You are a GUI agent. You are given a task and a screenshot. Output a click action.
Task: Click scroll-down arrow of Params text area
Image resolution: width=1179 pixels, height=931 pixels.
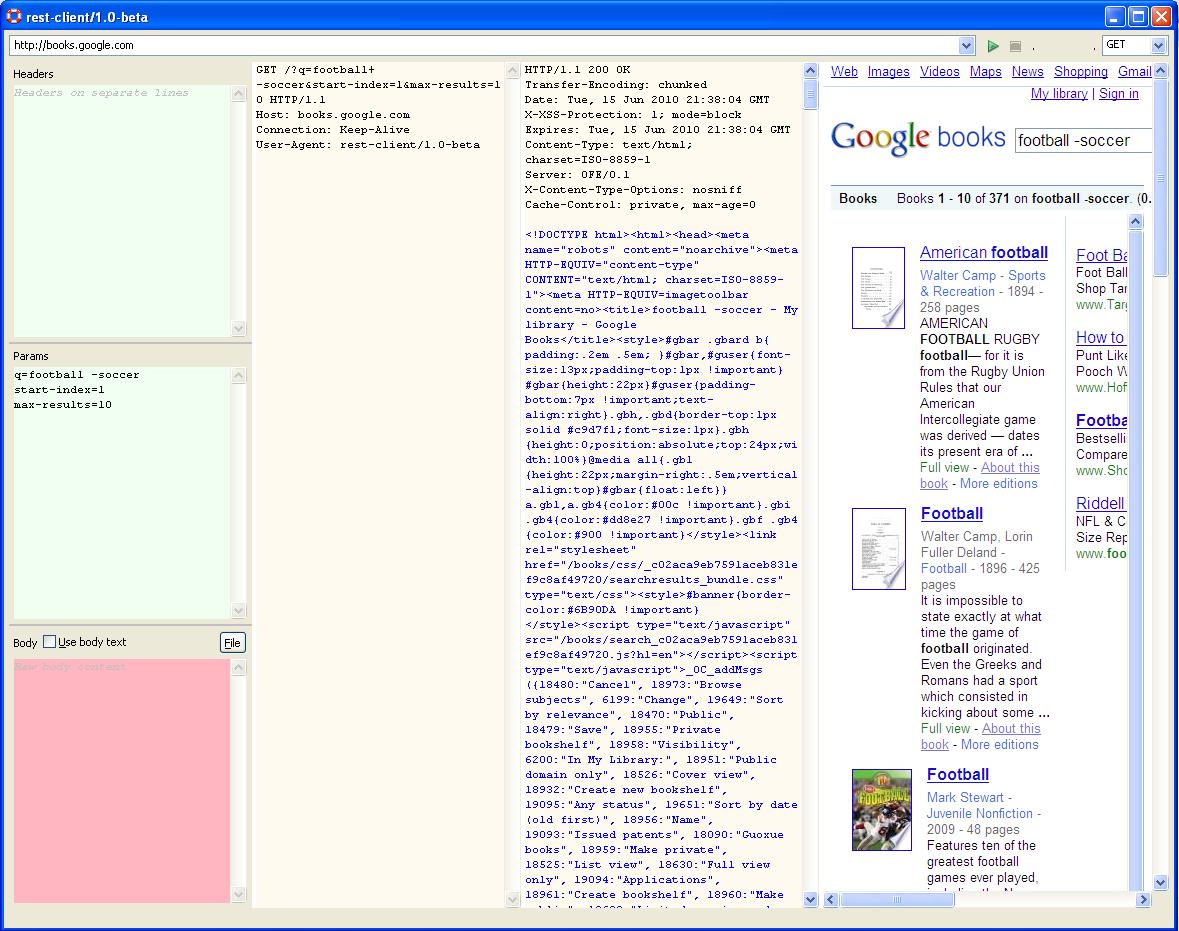click(238, 611)
